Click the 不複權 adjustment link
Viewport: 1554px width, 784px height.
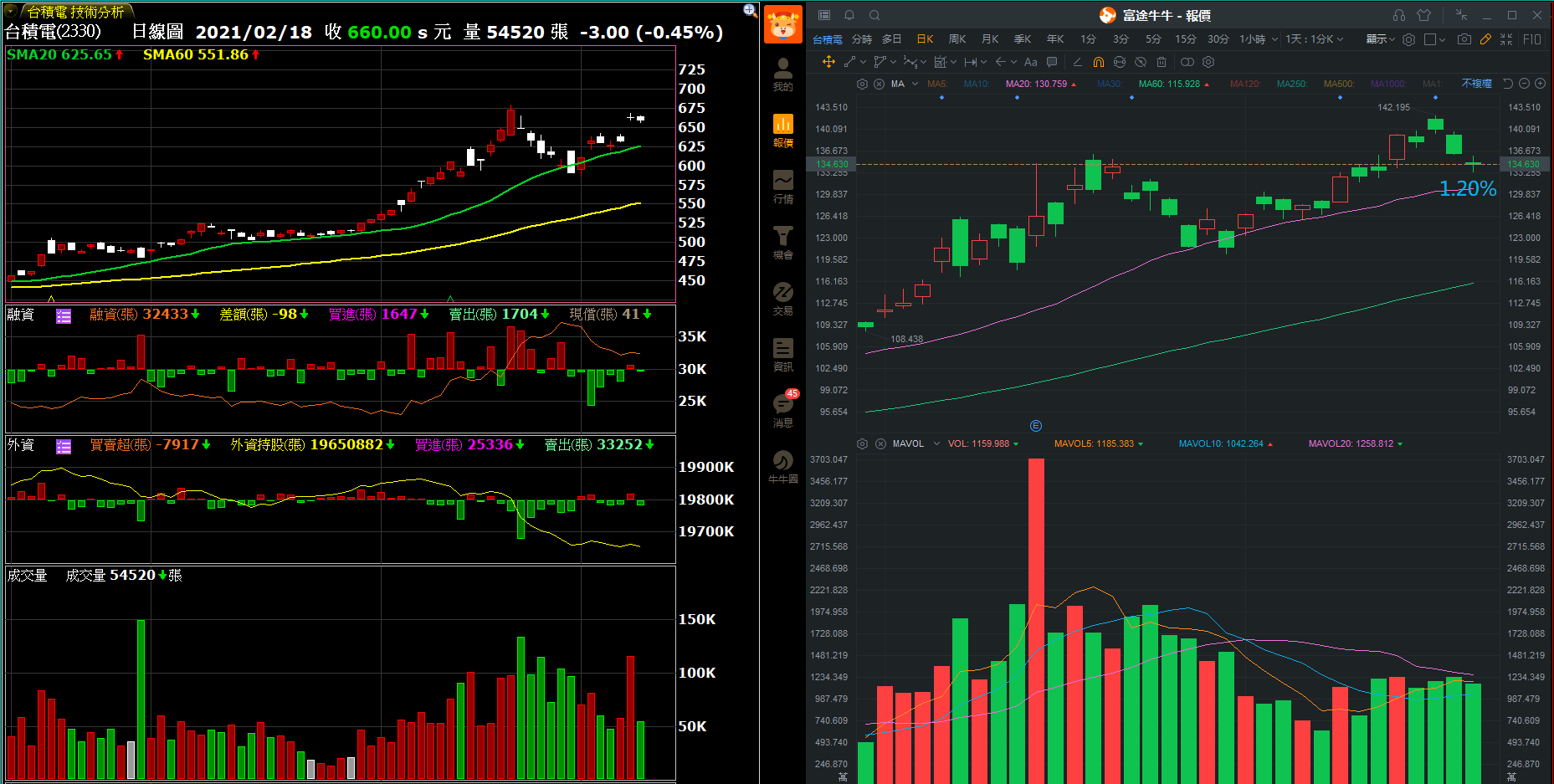(1477, 84)
